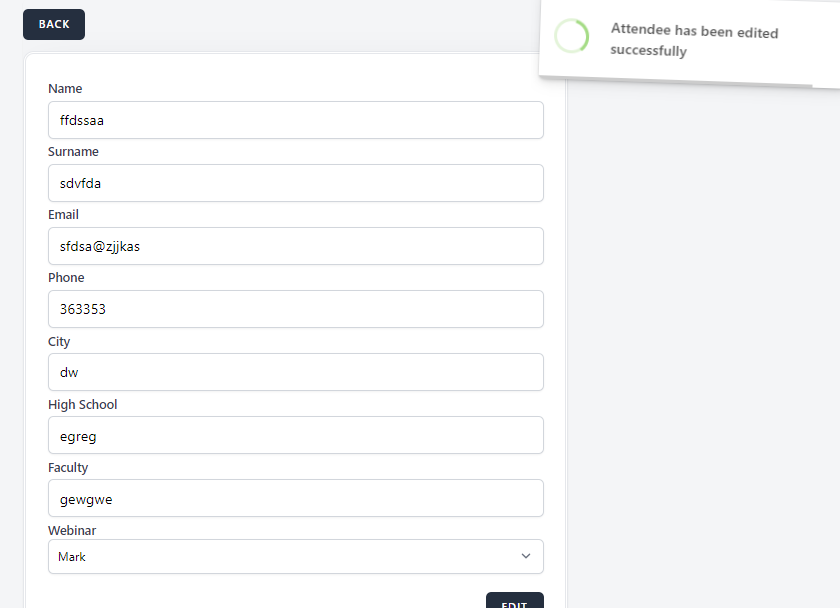Select the Faculty field containing gewgwe

tap(296, 498)
